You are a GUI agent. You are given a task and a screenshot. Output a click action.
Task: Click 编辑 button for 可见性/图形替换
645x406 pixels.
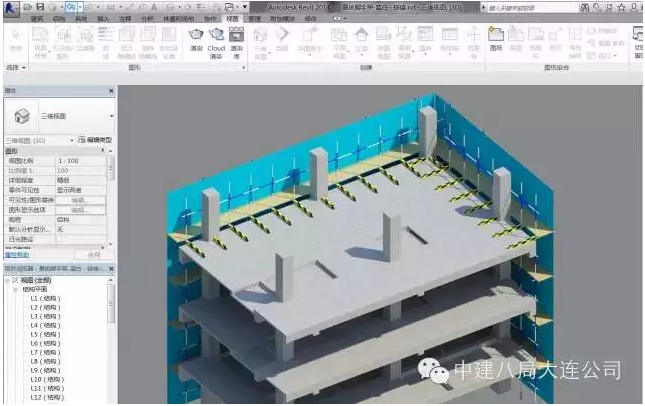tap(79, 200)
